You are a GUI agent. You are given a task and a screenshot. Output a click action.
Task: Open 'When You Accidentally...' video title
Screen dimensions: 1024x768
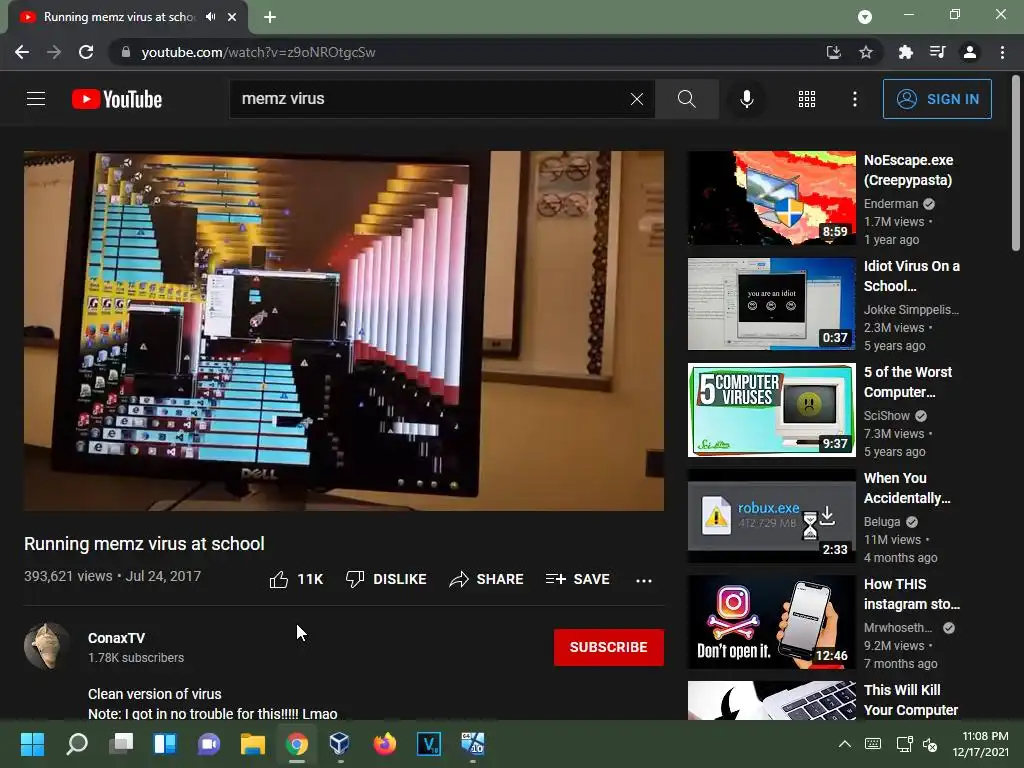click(907, 488)
